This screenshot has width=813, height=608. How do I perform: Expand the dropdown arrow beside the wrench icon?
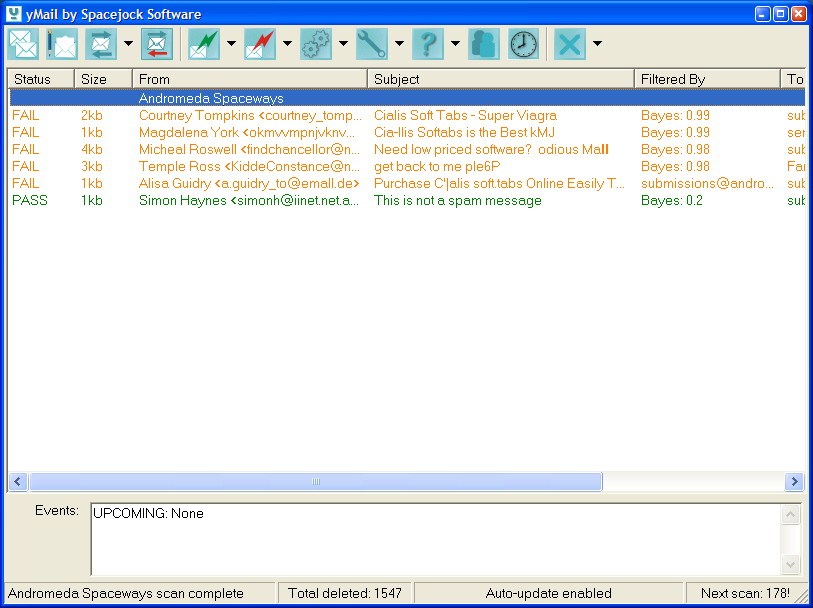pos(399,44)
